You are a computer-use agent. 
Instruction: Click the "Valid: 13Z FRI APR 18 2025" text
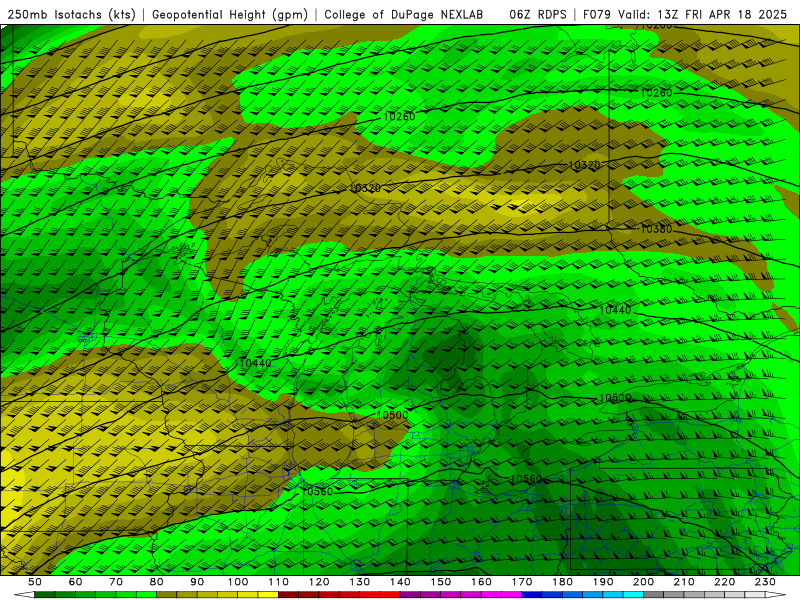point(703,14)
